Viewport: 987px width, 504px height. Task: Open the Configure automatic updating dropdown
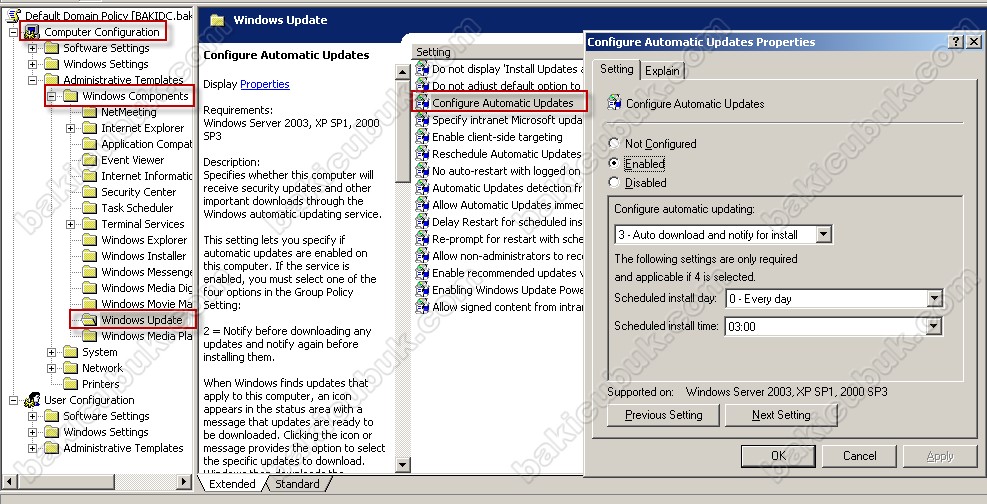[824, 235]
